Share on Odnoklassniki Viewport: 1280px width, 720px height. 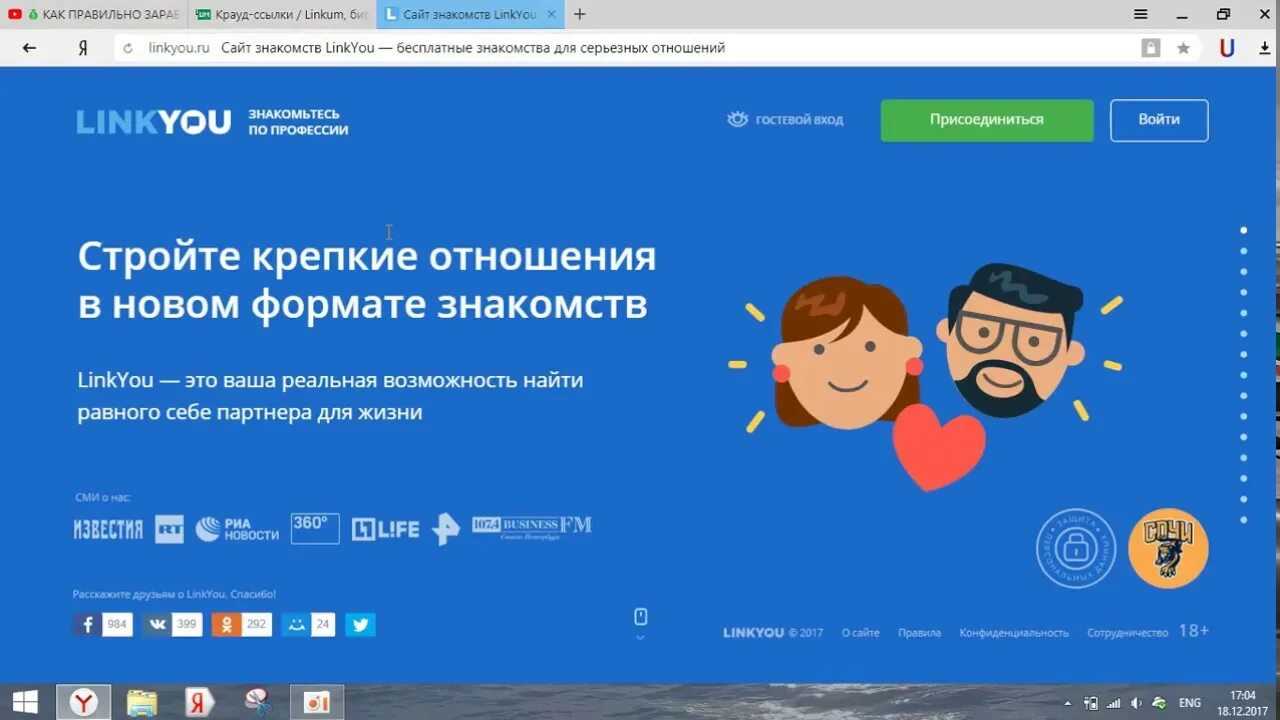pyautogui.click(x=242, y=625)
